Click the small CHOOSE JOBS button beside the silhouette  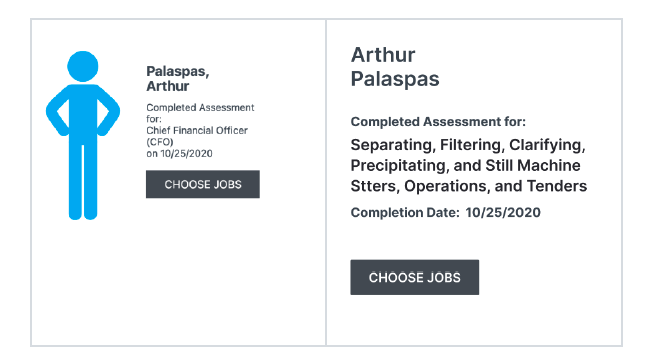pyautogui.click(x=203, y=184)
